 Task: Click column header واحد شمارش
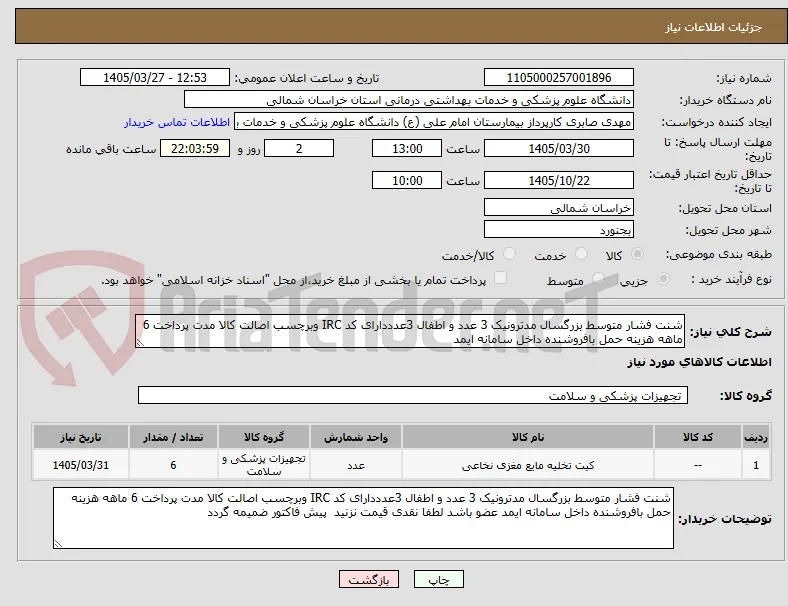[x=356, y=437]
